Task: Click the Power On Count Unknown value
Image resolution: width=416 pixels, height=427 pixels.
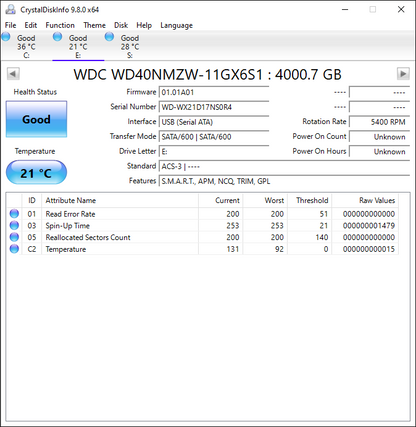Action: [x=379, y=137]
